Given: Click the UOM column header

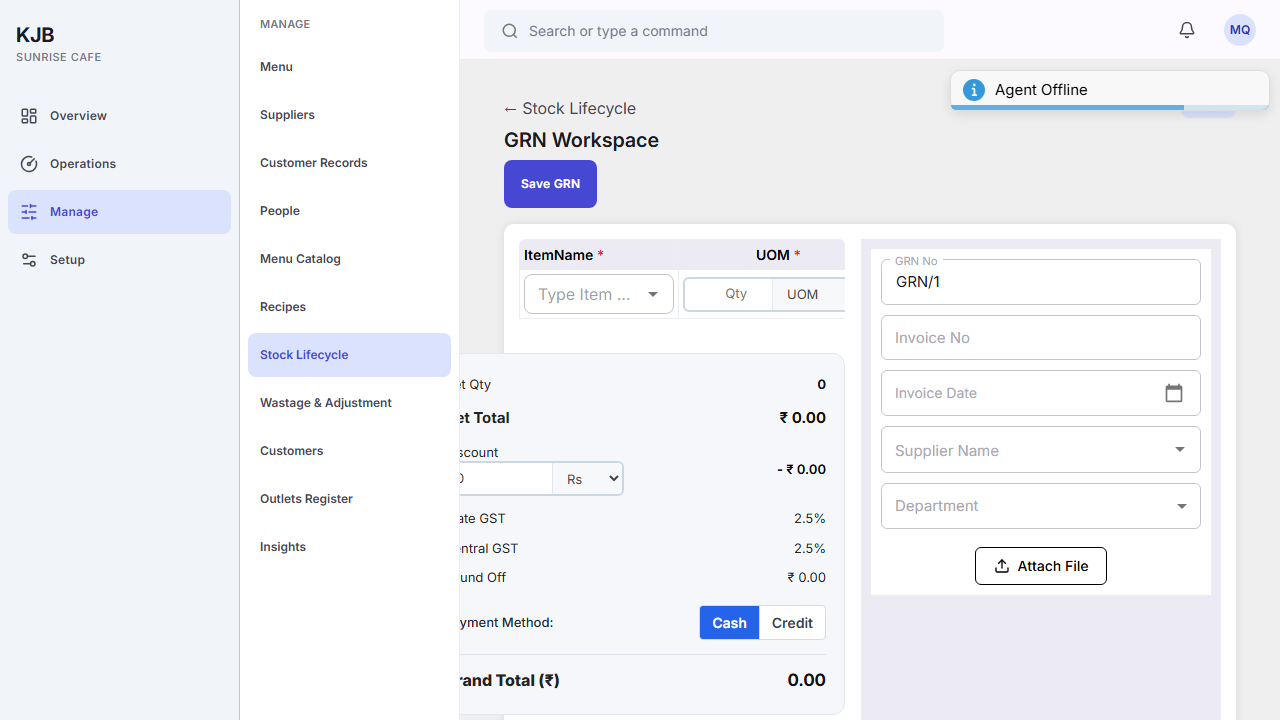Looking at the screenshot, I should tap(778, 255).
